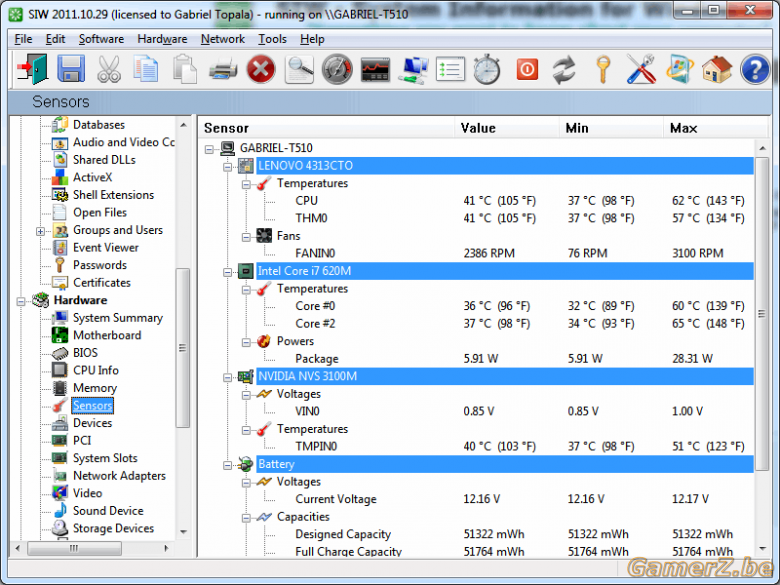Collapse the LENOVO 4313CTO node
The width and height of the screenshot is (780, 585).
tap(227, 167)
